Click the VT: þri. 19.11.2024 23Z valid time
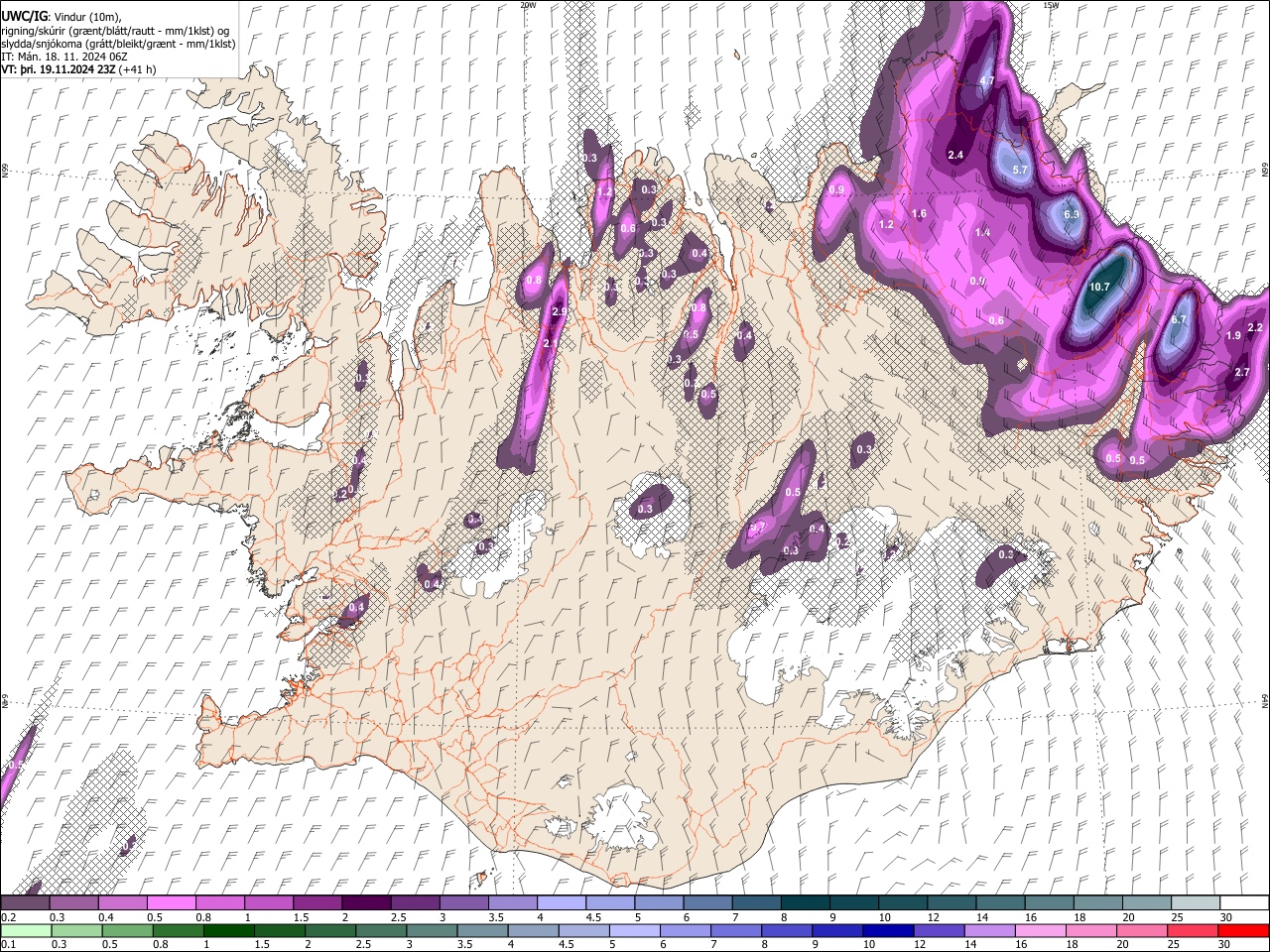Screen dimensions: 1270x952 click(57, 69)
